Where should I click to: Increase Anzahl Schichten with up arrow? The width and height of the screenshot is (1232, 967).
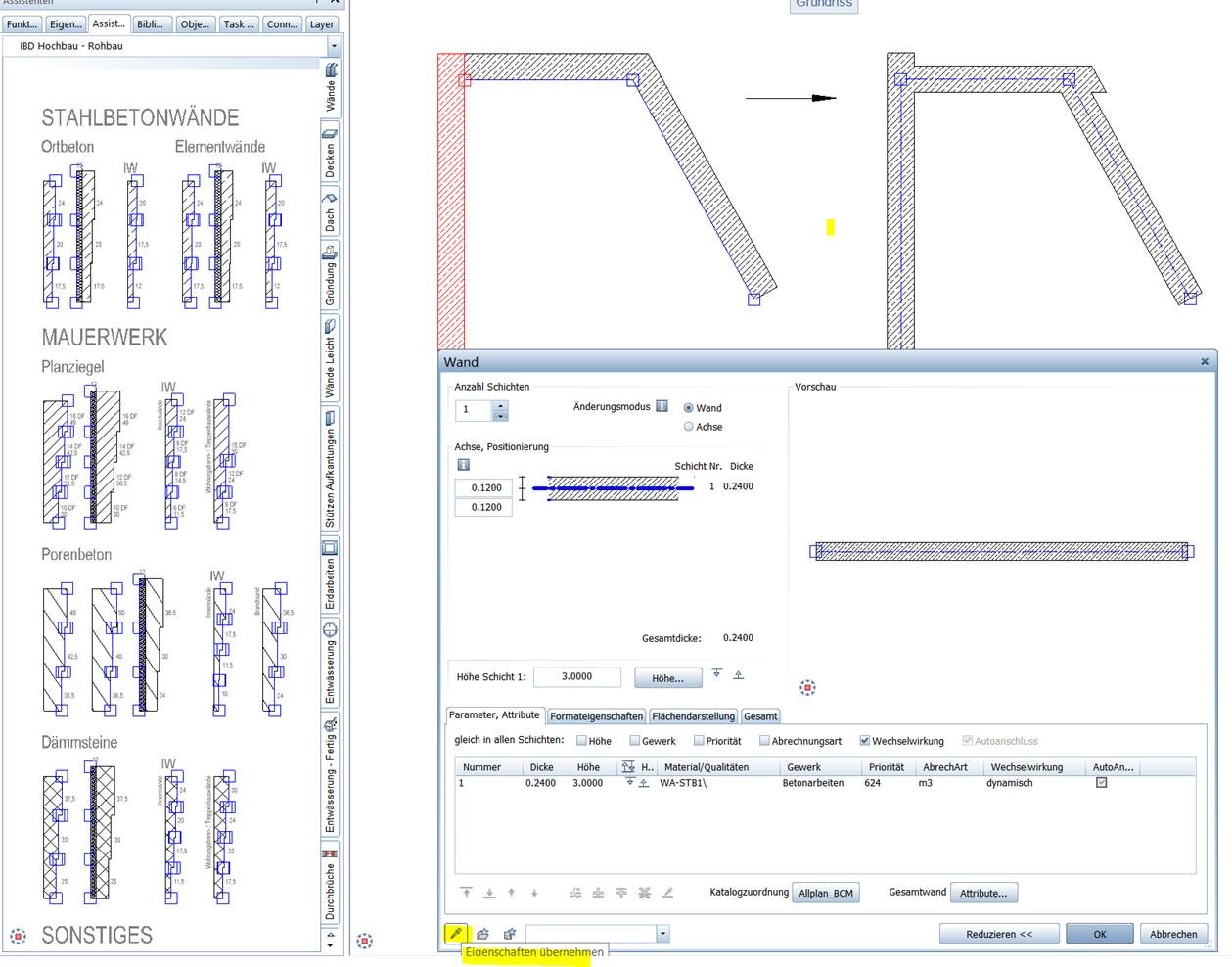tap(500, 405)
